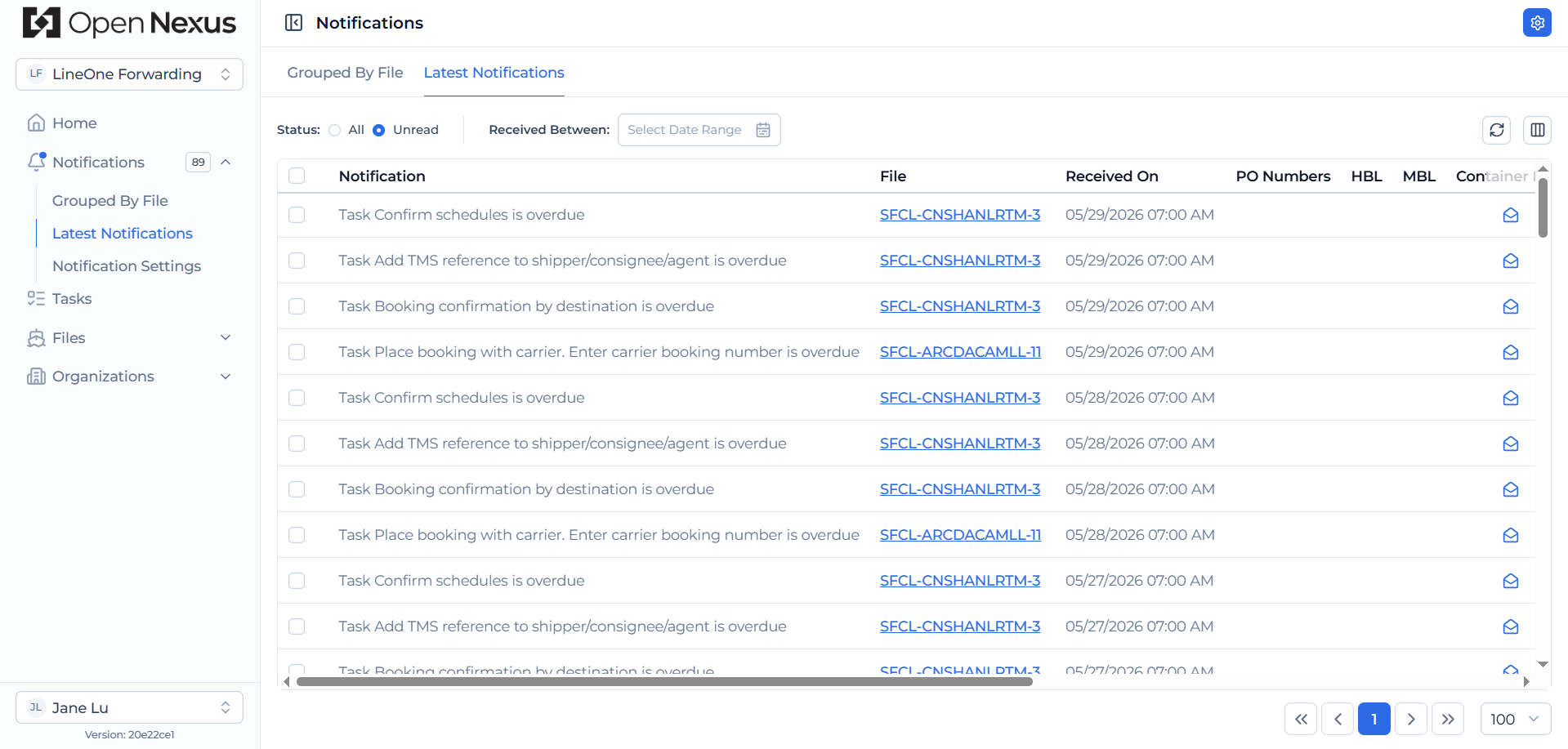Collapse sidebar panel toggle icon
Image resolution: width=1568 pixels, height=749 pixels.
[293, 23]
